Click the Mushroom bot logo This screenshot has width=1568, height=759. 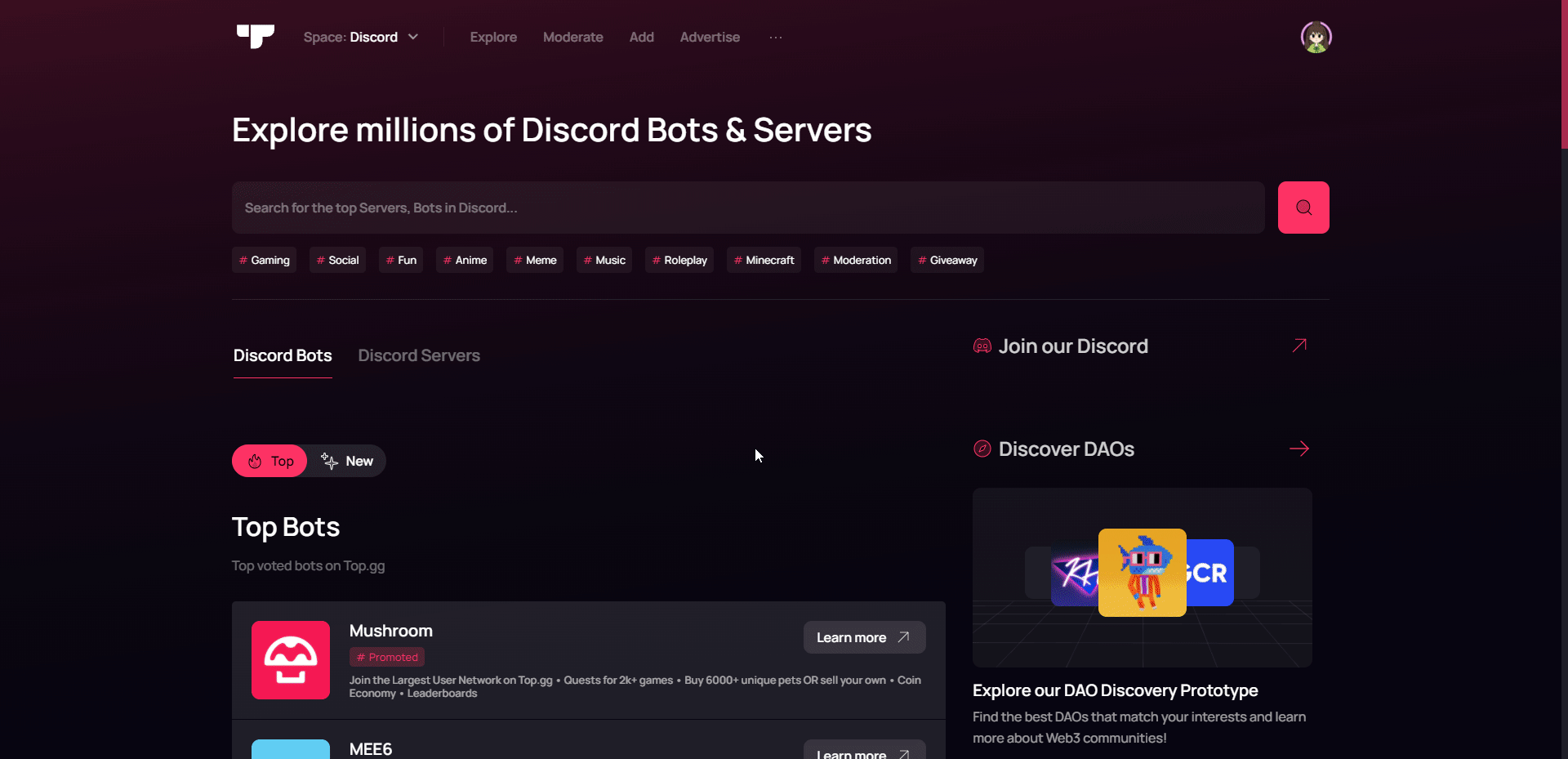(290, 660)
